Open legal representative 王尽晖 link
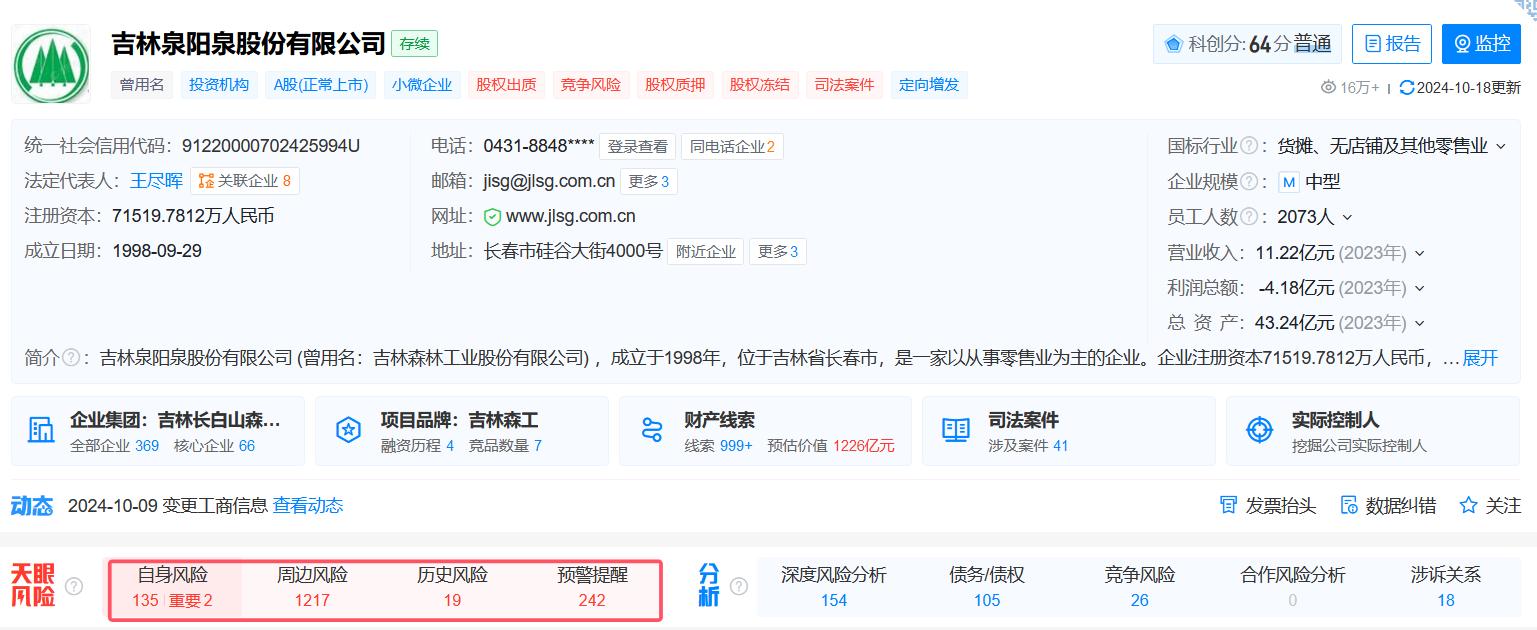 pyautogui.click(x=156, y=181)
